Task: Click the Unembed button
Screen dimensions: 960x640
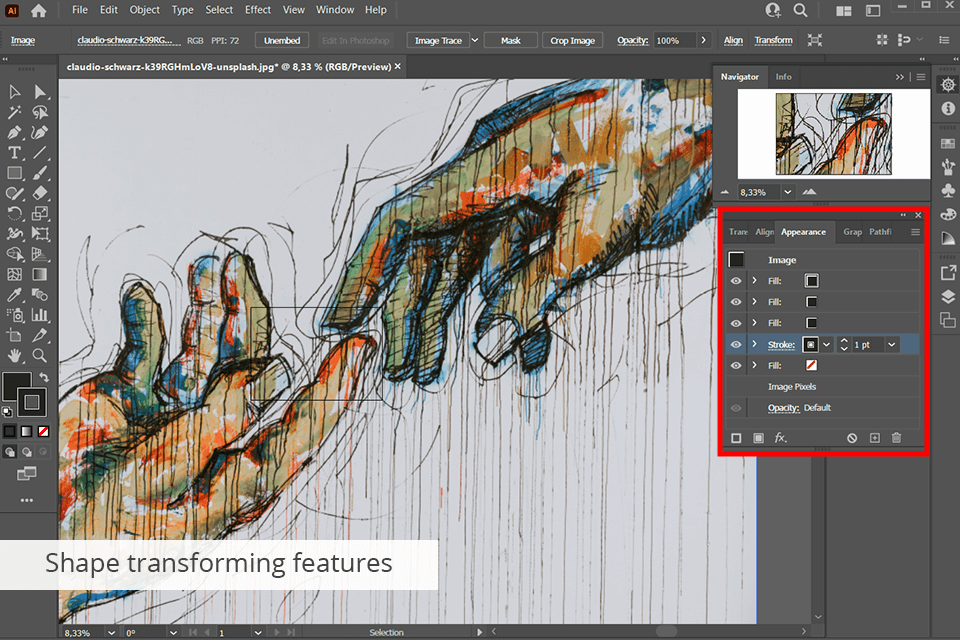Action: click(x=282, y=40)
